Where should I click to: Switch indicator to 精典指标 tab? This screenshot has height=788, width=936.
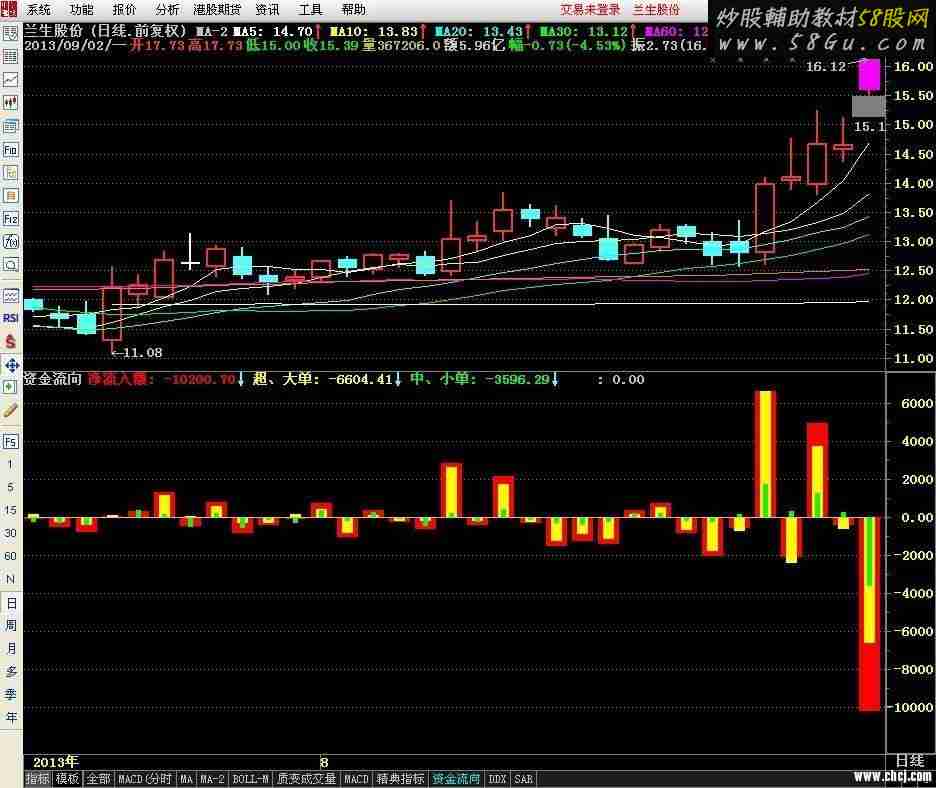pyautogui.click(x=401, y=779)
